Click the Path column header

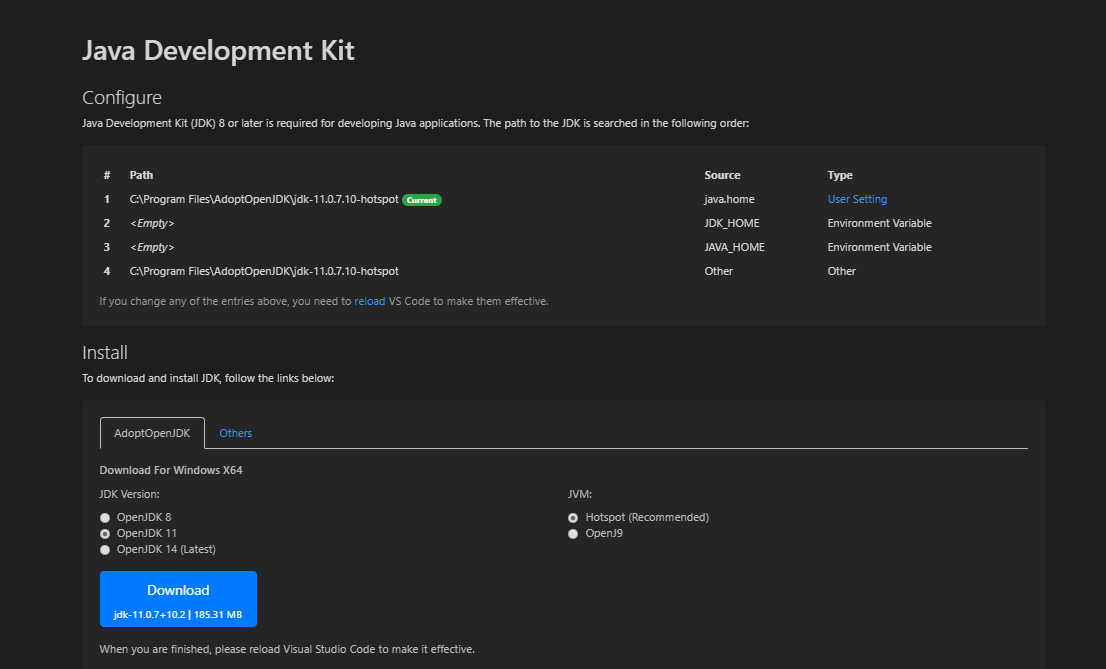coord(141,176)
